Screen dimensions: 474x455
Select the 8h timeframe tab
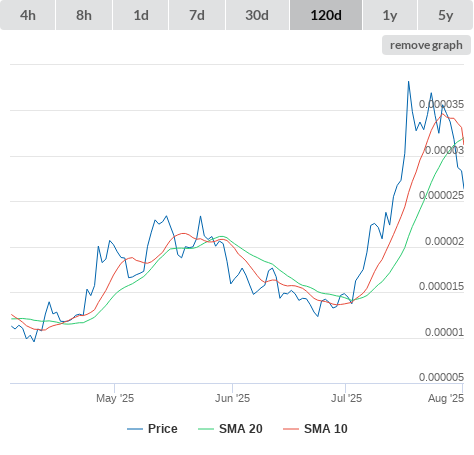pos(84,15)
